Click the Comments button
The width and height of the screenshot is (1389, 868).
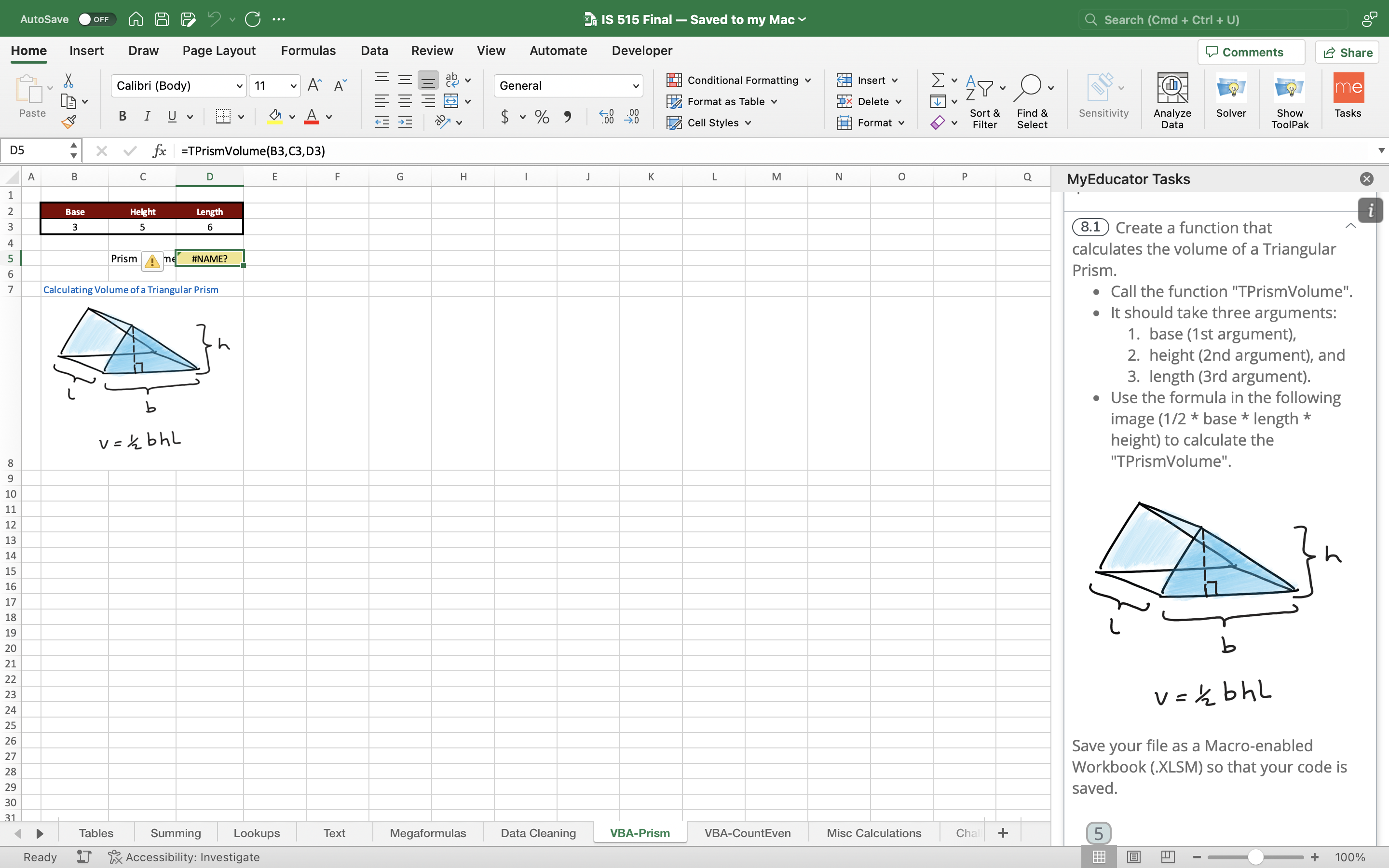point(1251,52)
